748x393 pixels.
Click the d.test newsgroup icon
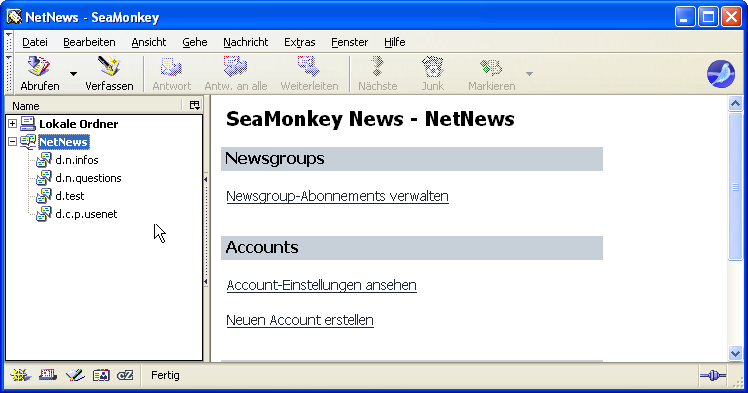point(44,196)
